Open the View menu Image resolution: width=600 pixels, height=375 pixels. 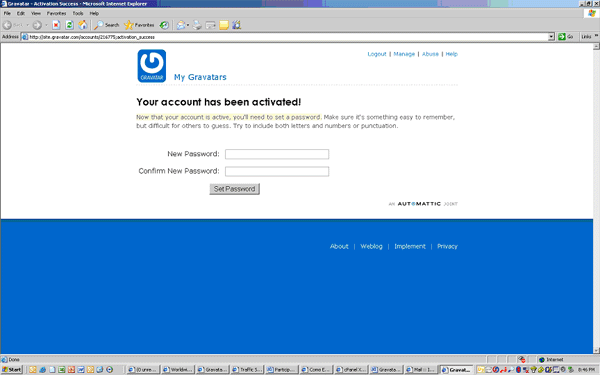[36, 13]
